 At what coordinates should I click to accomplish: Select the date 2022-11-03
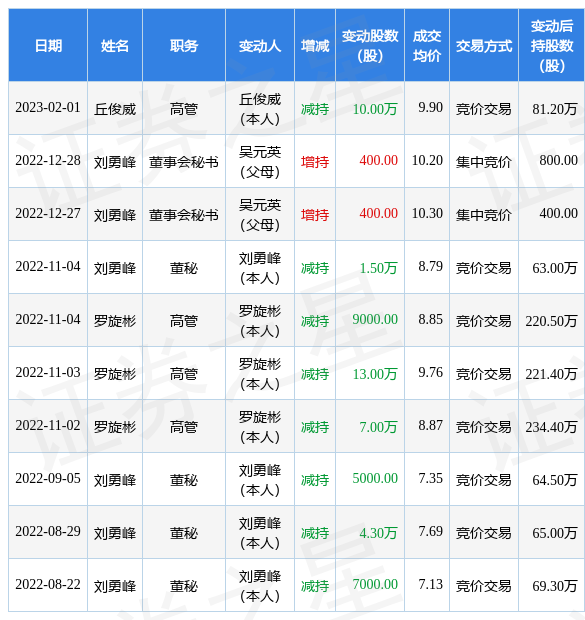[48, 372]
